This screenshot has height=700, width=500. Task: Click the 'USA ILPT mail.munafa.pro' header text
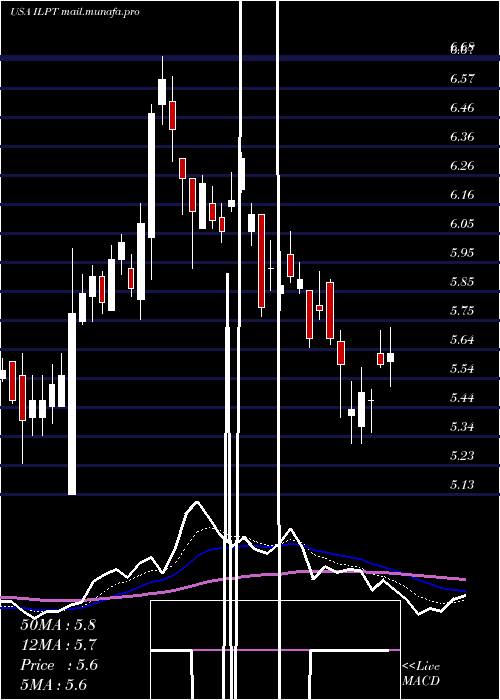[75, 12]
